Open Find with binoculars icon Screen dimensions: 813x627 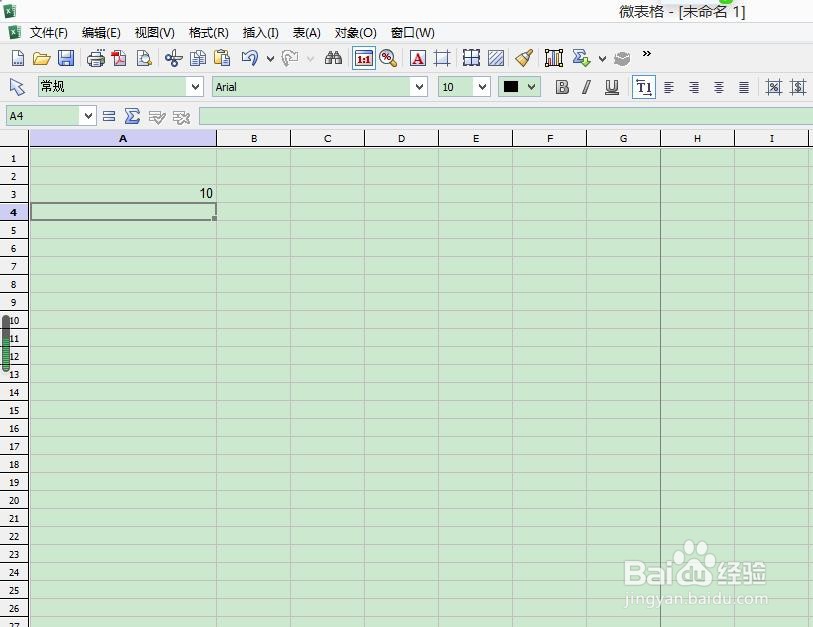[x=333, y=58]
